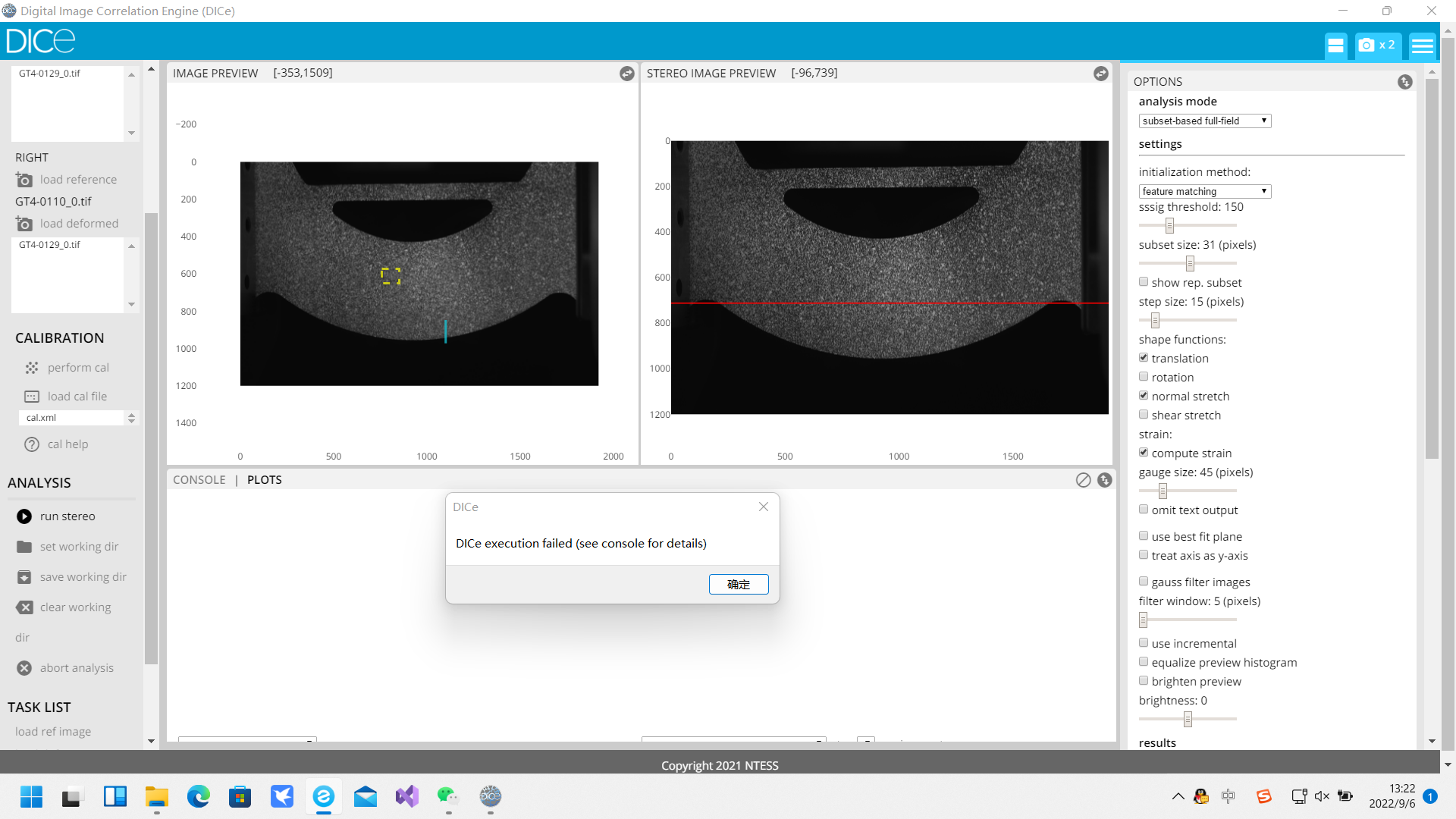The height and width of the screenshot is (819, 1456).
Task: Select the perform cal calibration icon
Action: point(32,368)
